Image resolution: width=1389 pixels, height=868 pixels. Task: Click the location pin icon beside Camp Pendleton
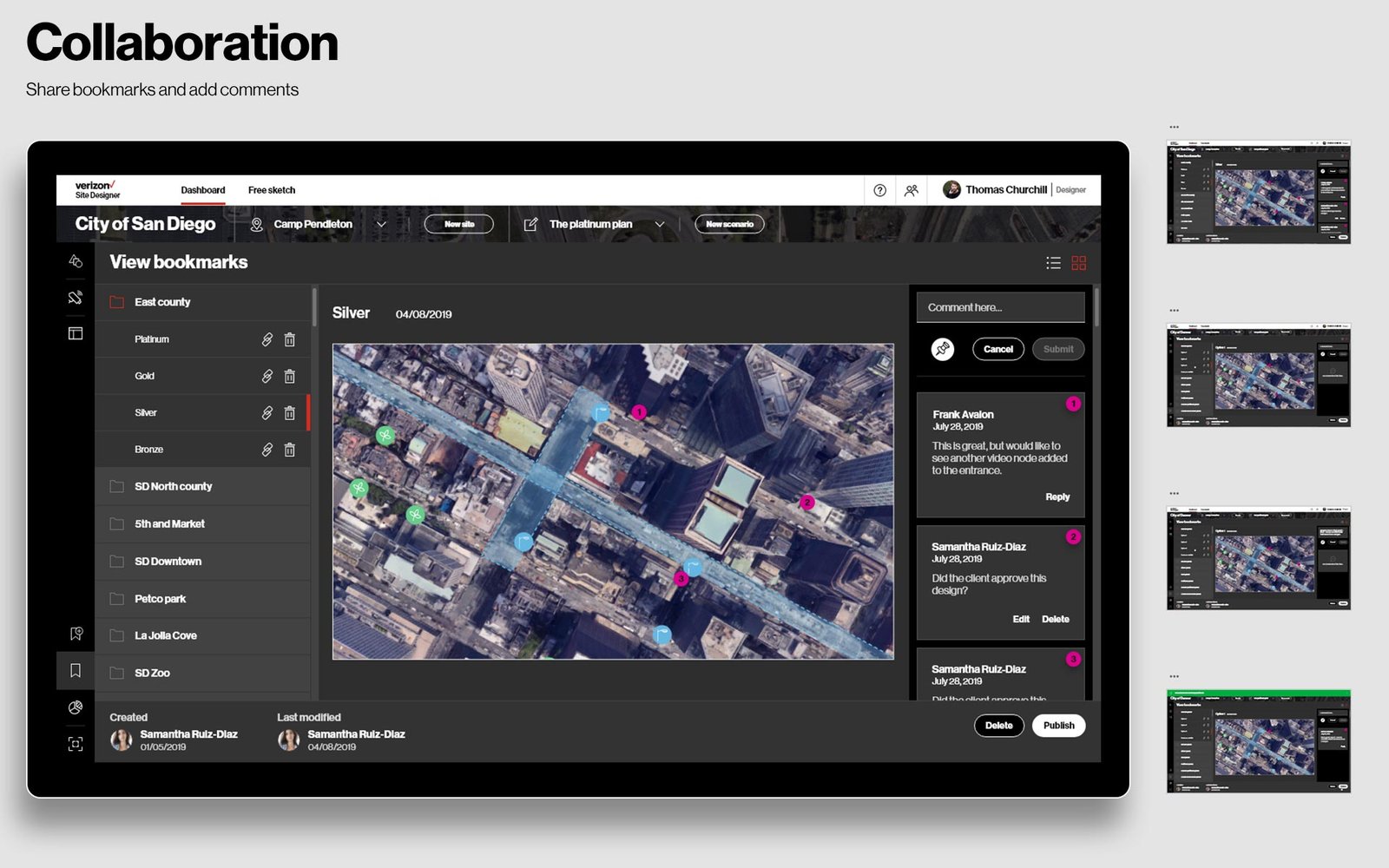tap(256, 224)
